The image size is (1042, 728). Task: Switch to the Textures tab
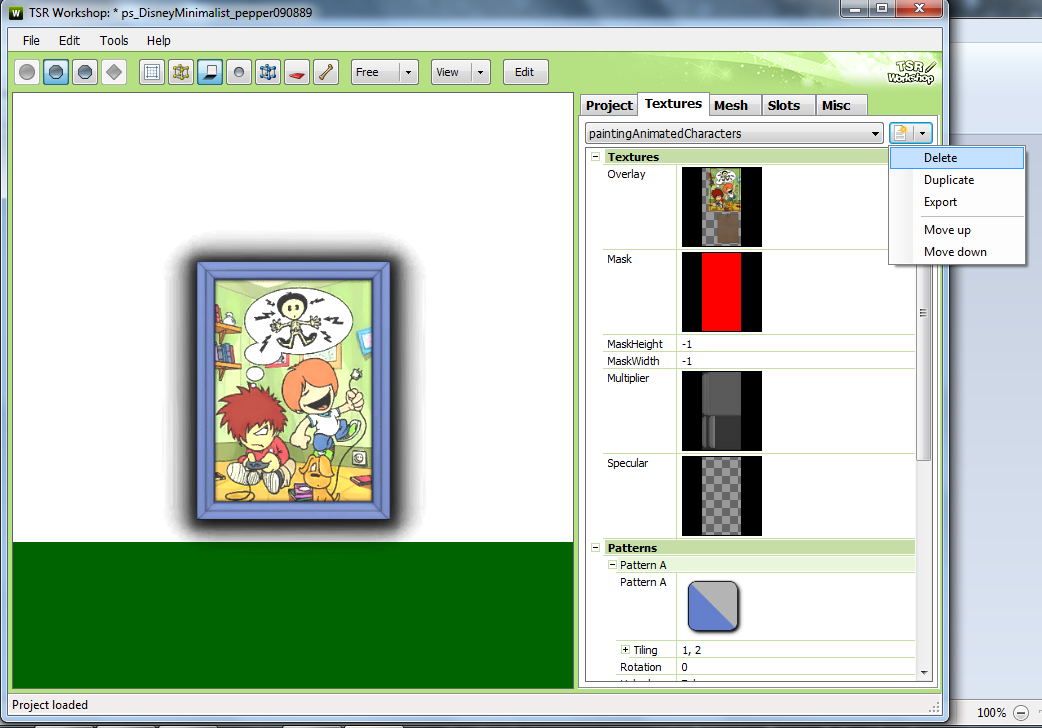click(x=673, y=104)
